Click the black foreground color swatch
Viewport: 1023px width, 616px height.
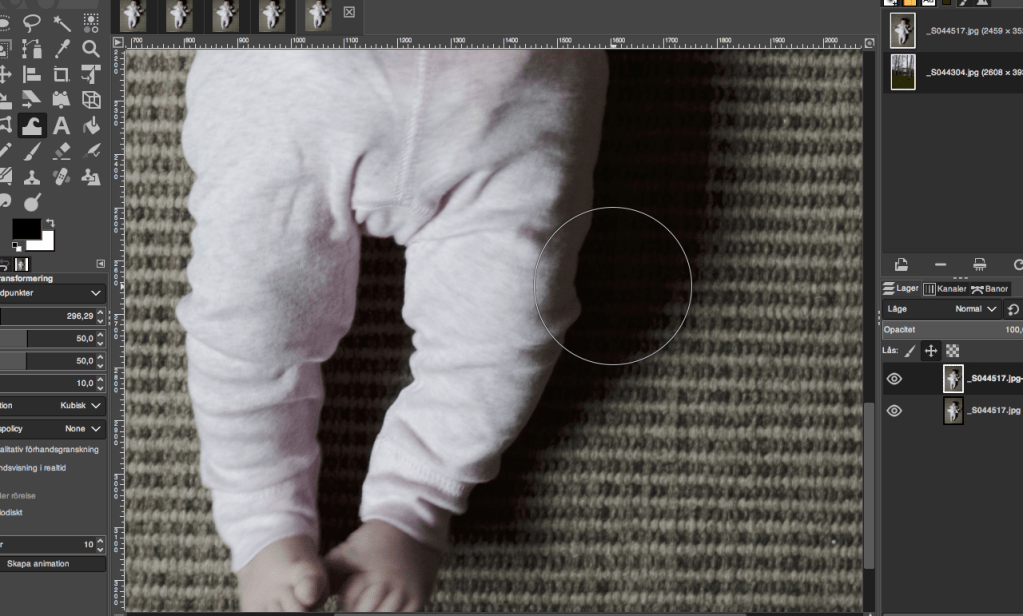point(26,230)
